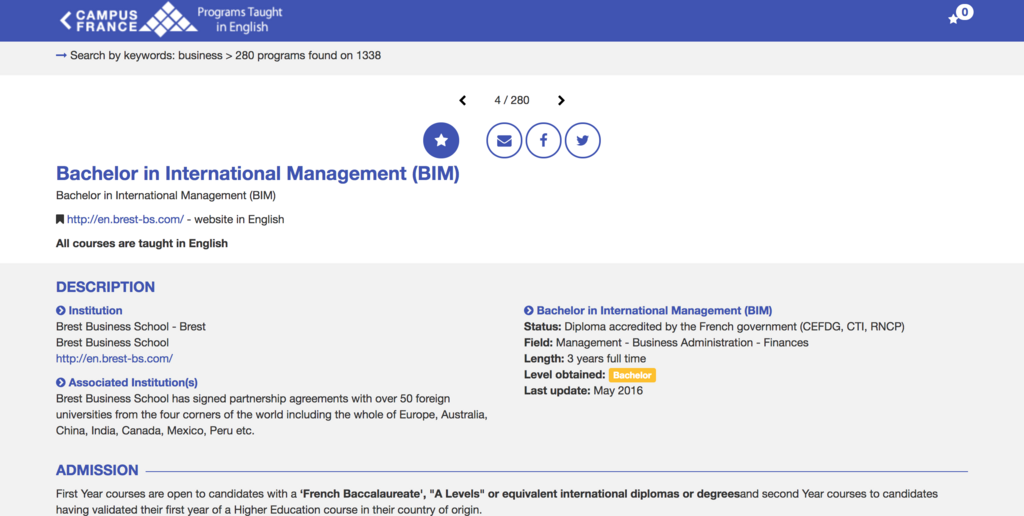Click the First Year courses admission paragraph
Screen dimensions: 1024x516
(x=497, y=502)
